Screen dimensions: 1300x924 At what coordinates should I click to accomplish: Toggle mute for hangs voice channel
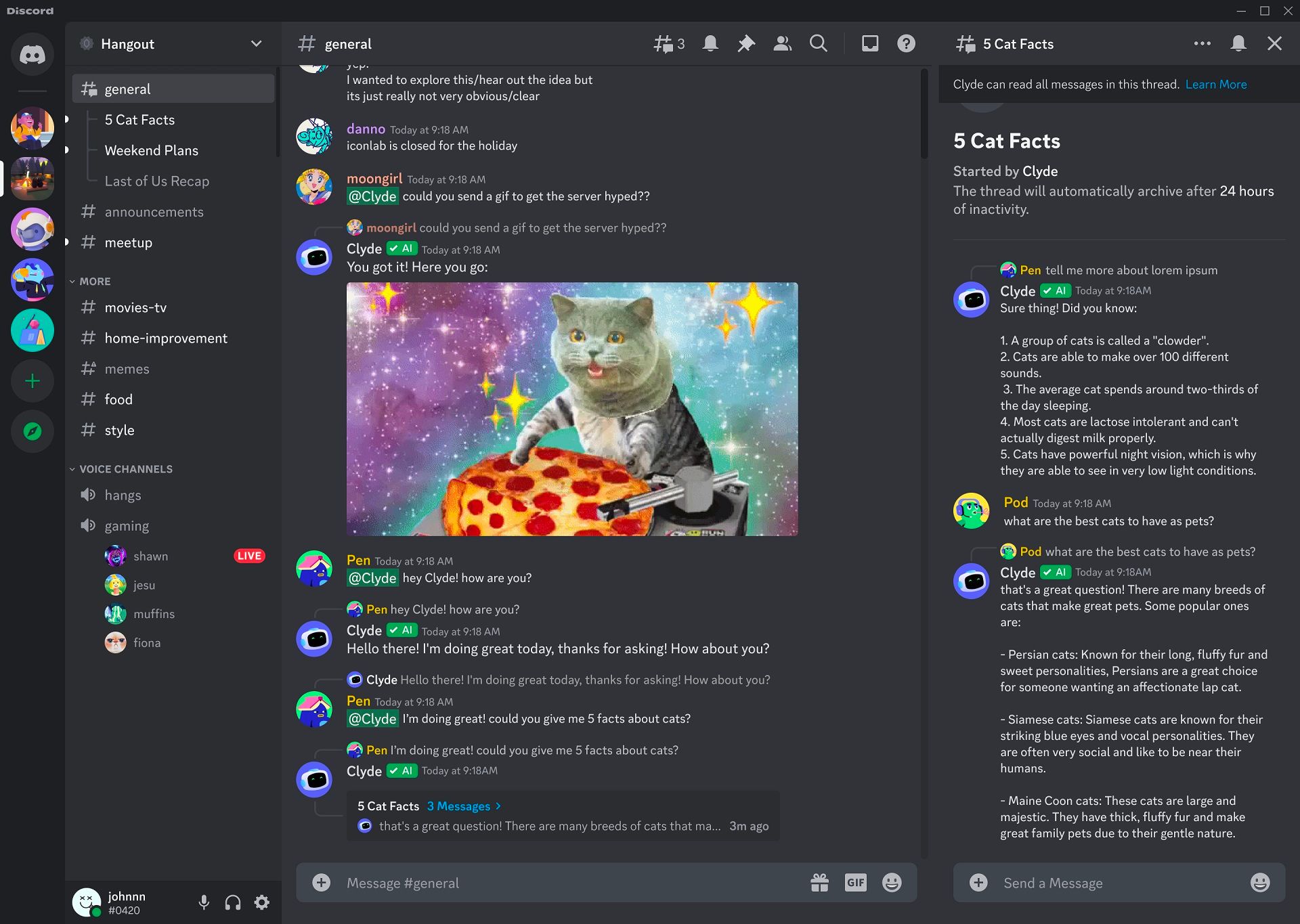click(89, 494)
